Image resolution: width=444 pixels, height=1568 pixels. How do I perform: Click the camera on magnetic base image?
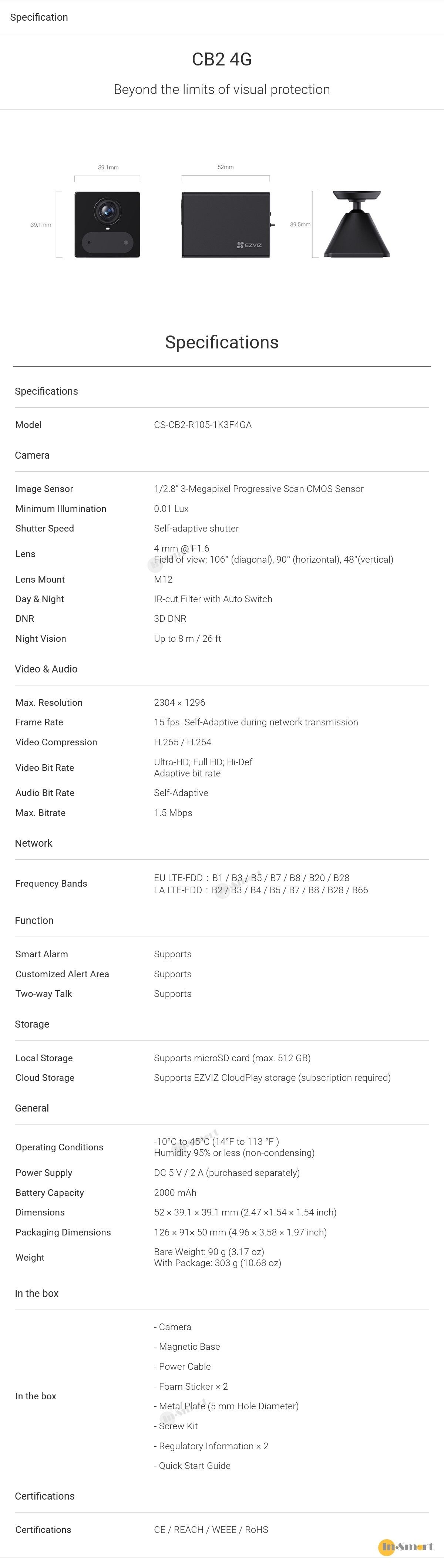pos(356,225)
